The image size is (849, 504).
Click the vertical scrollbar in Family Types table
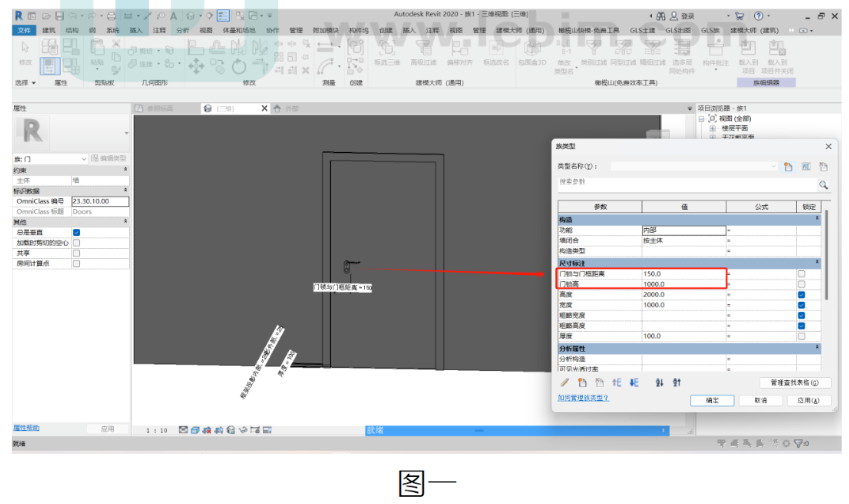[826, 254]
